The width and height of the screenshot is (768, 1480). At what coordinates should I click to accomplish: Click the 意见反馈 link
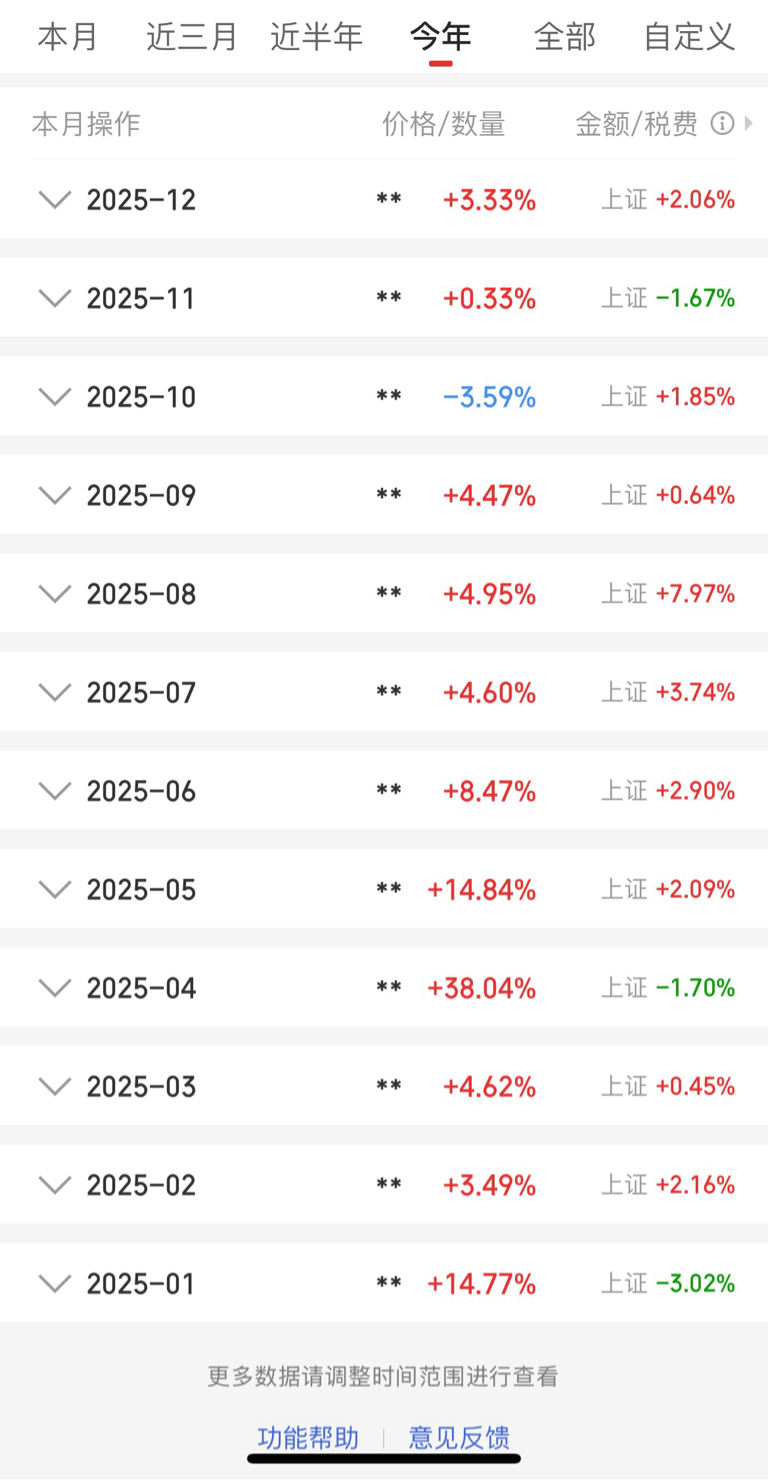pyautogui.click(x=459, y=1438)
